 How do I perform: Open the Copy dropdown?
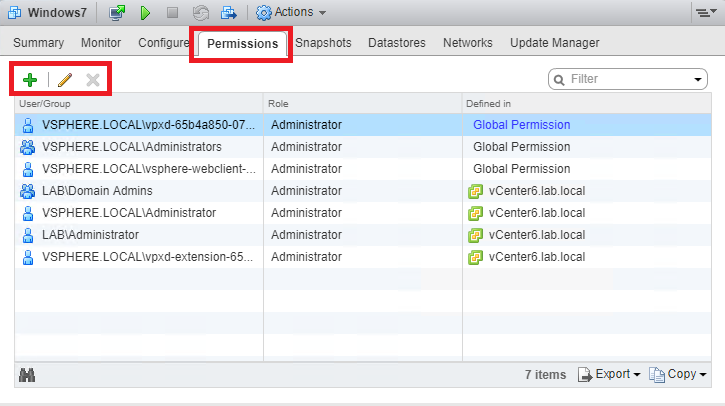678,375
